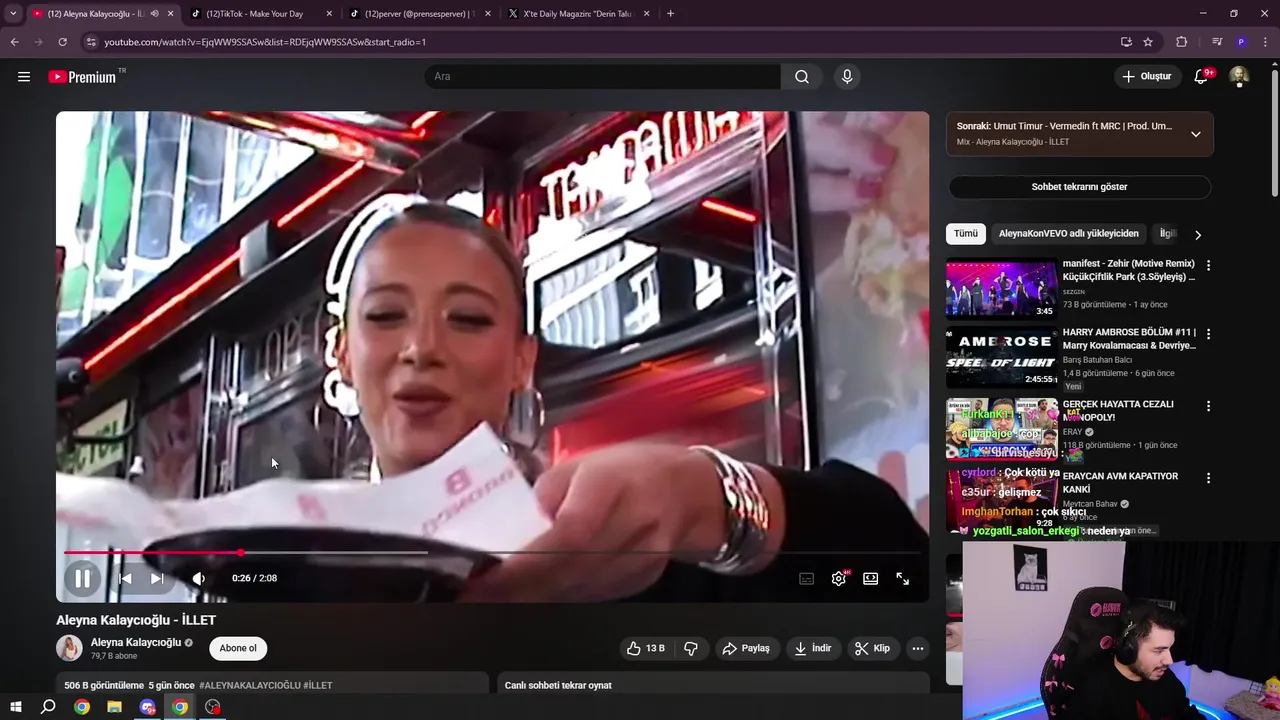
Task: Open player settings gear
Action: coord(839,578)
